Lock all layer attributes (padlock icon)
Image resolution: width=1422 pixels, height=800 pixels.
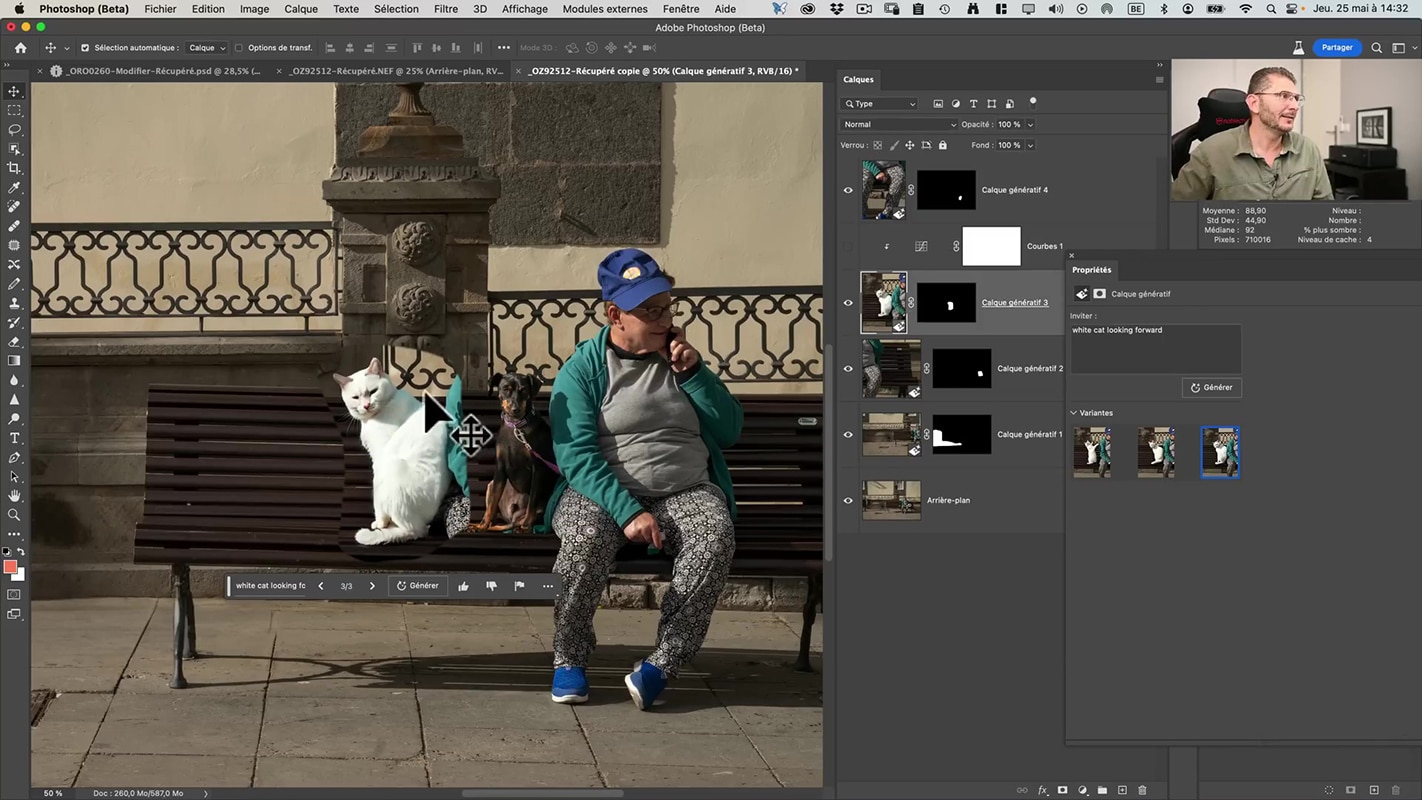click(x=942, y=145)
